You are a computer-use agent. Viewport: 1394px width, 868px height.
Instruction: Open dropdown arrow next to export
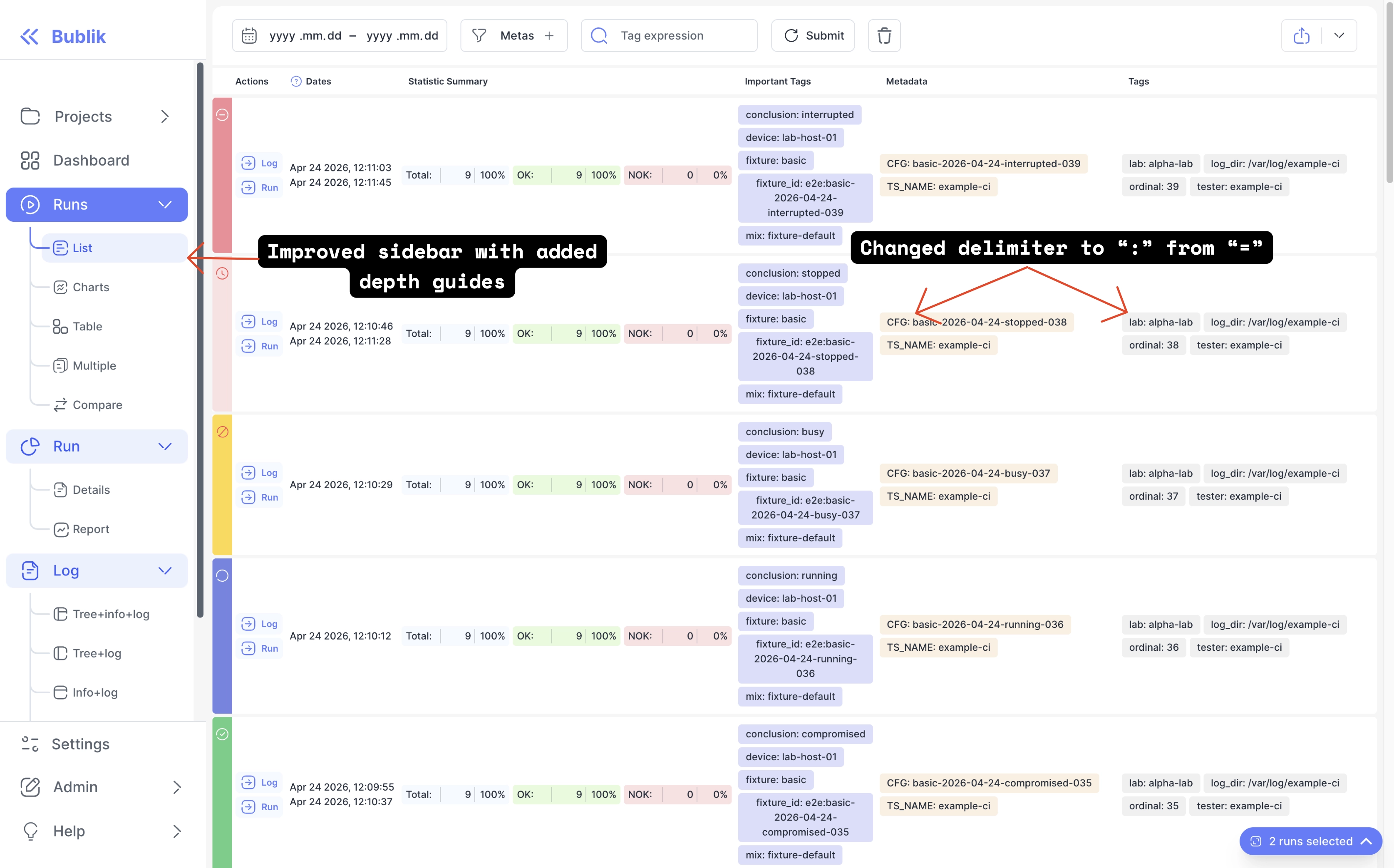click(x=1339, y=36)
